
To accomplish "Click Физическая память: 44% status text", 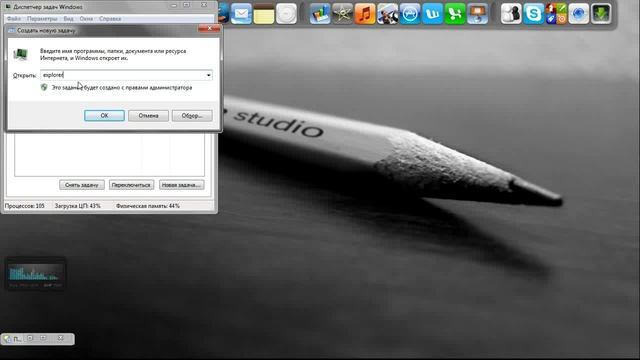I will point(148,206).
